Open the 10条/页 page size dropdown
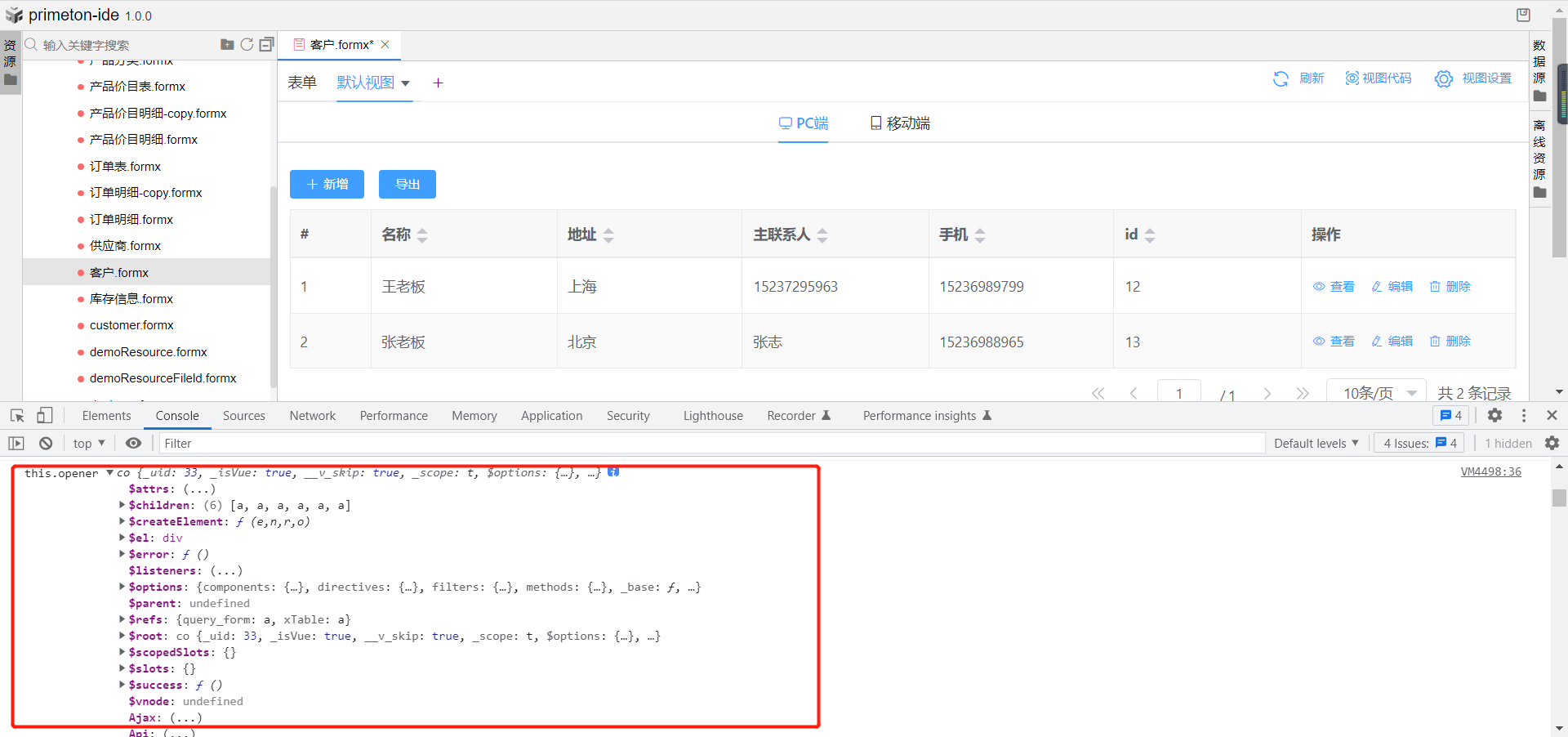The width and height of the screenshot is (1568, 737). pyautogui.click(x=1379, y=393)
